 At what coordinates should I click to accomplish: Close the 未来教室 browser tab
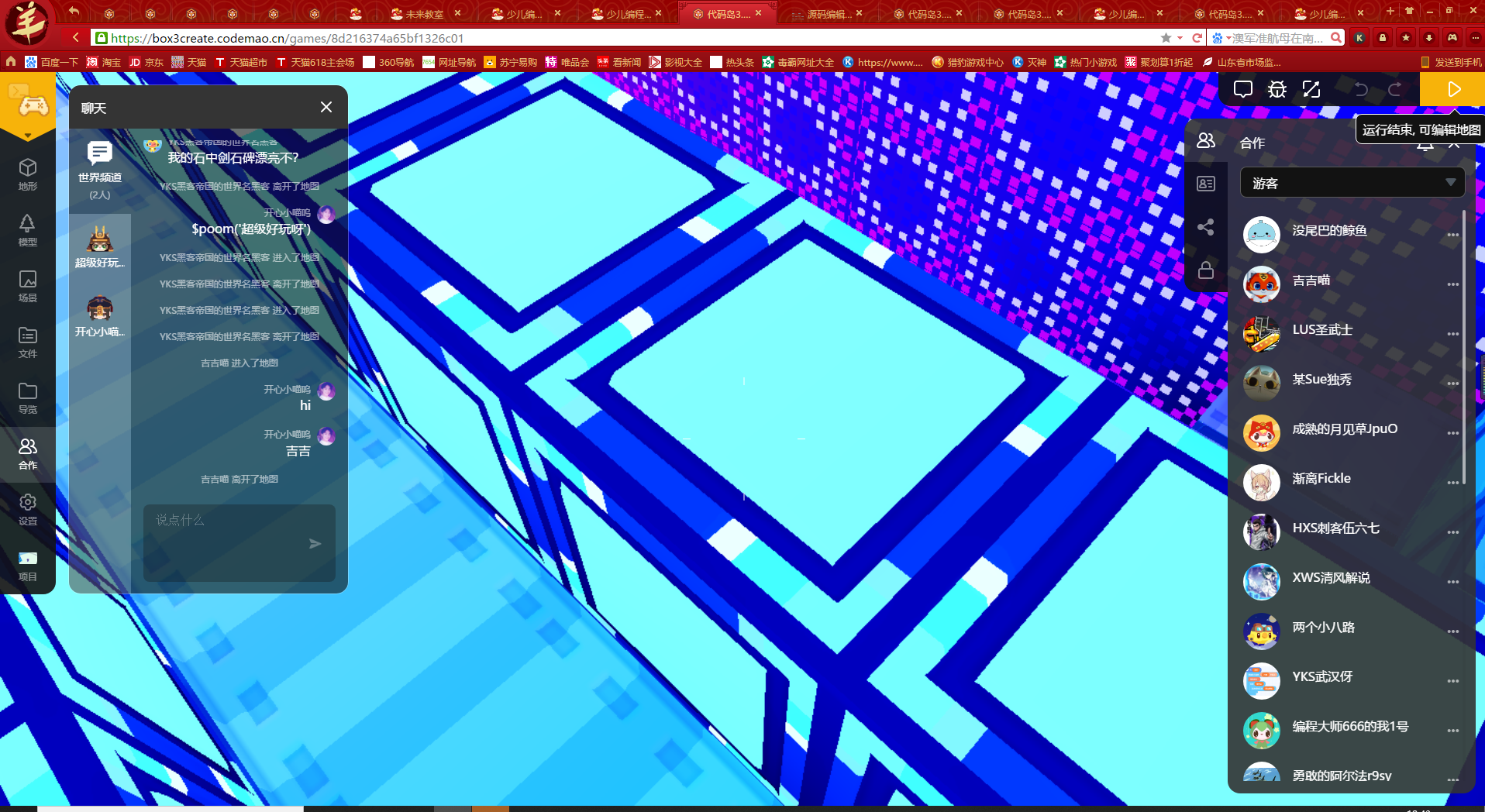(457, 13)
